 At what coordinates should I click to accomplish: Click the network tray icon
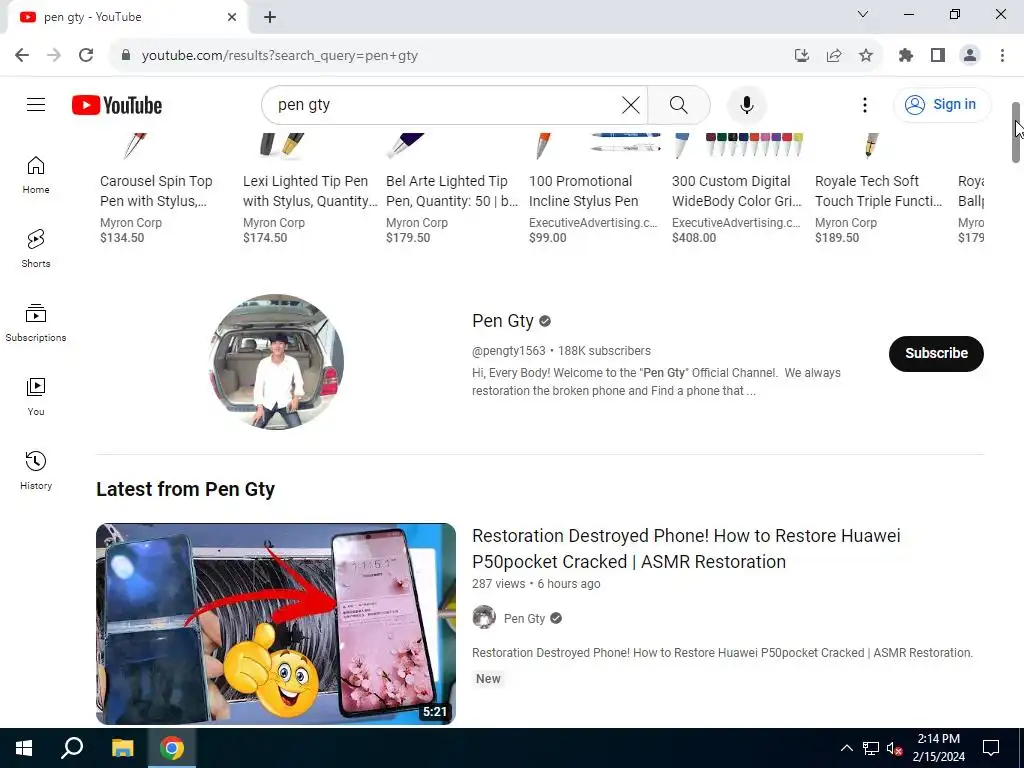coord(871,748)
